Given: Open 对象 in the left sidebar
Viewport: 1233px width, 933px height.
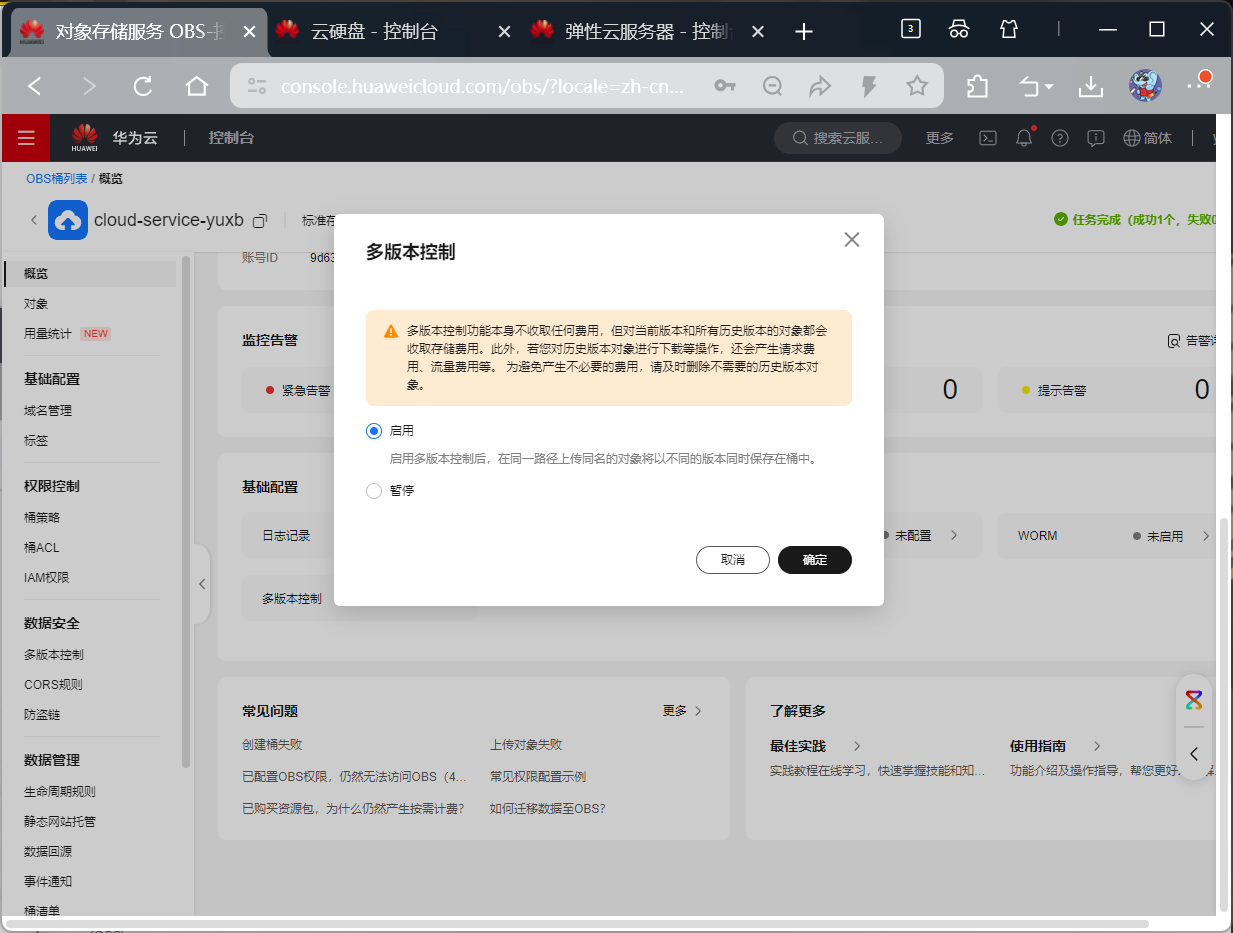Looking at the screenshot, I should point(36,303).
